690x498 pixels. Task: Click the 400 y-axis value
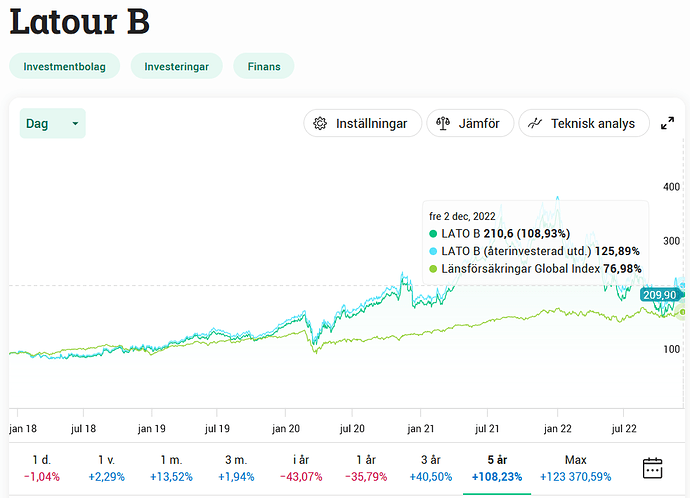(672, 187)
